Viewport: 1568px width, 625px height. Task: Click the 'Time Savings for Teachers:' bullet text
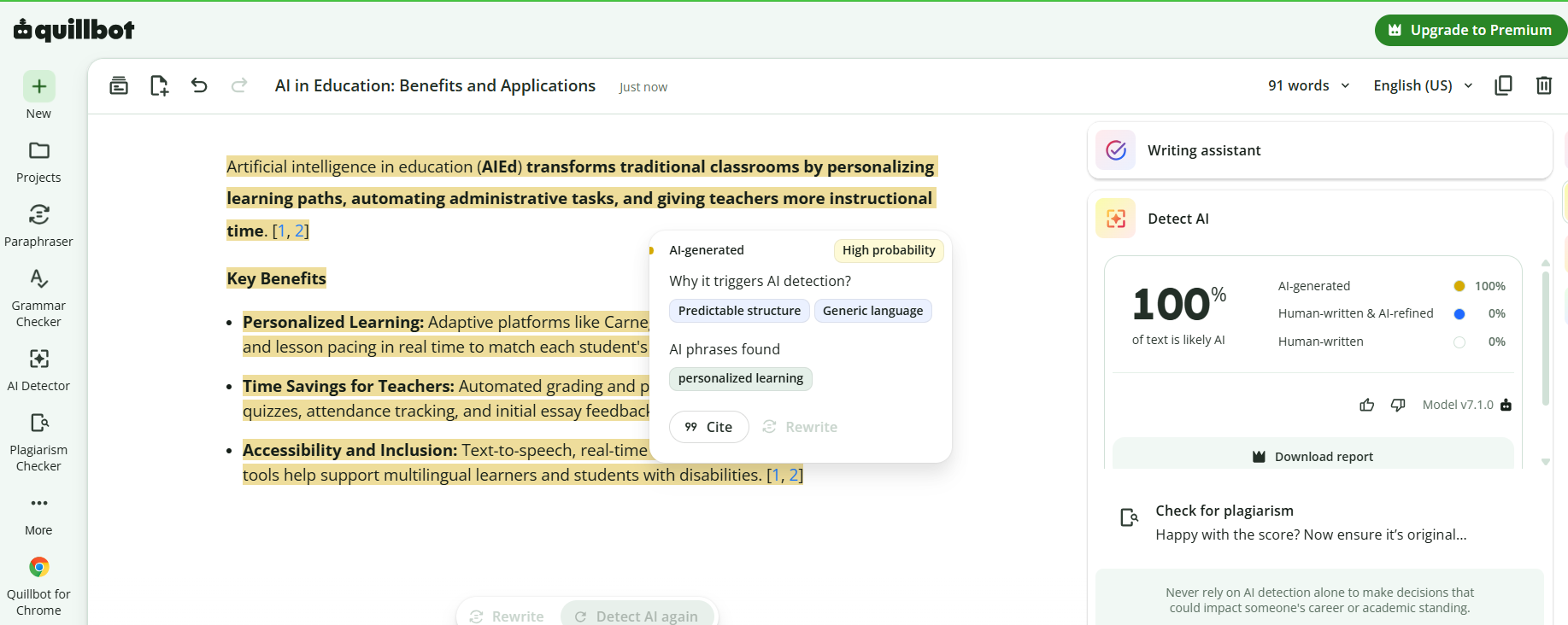click(x=349, y=386)
